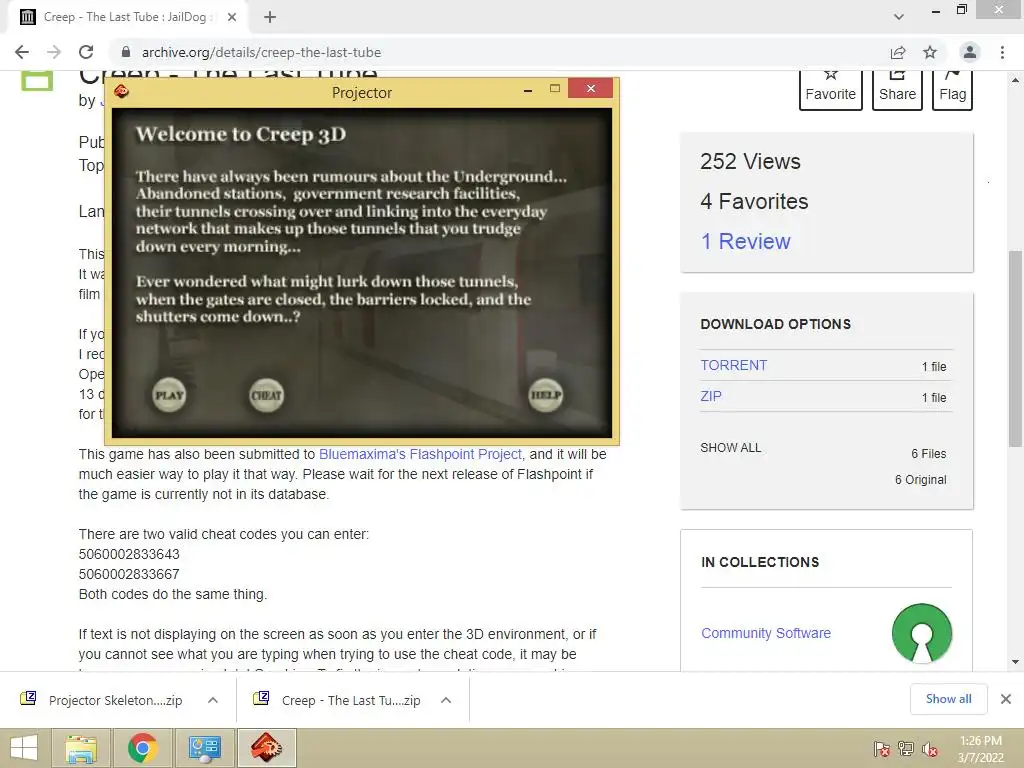Open the HELP button in Creep 3D
Screen dimensions: 1024x768
[x=546, y=395]
